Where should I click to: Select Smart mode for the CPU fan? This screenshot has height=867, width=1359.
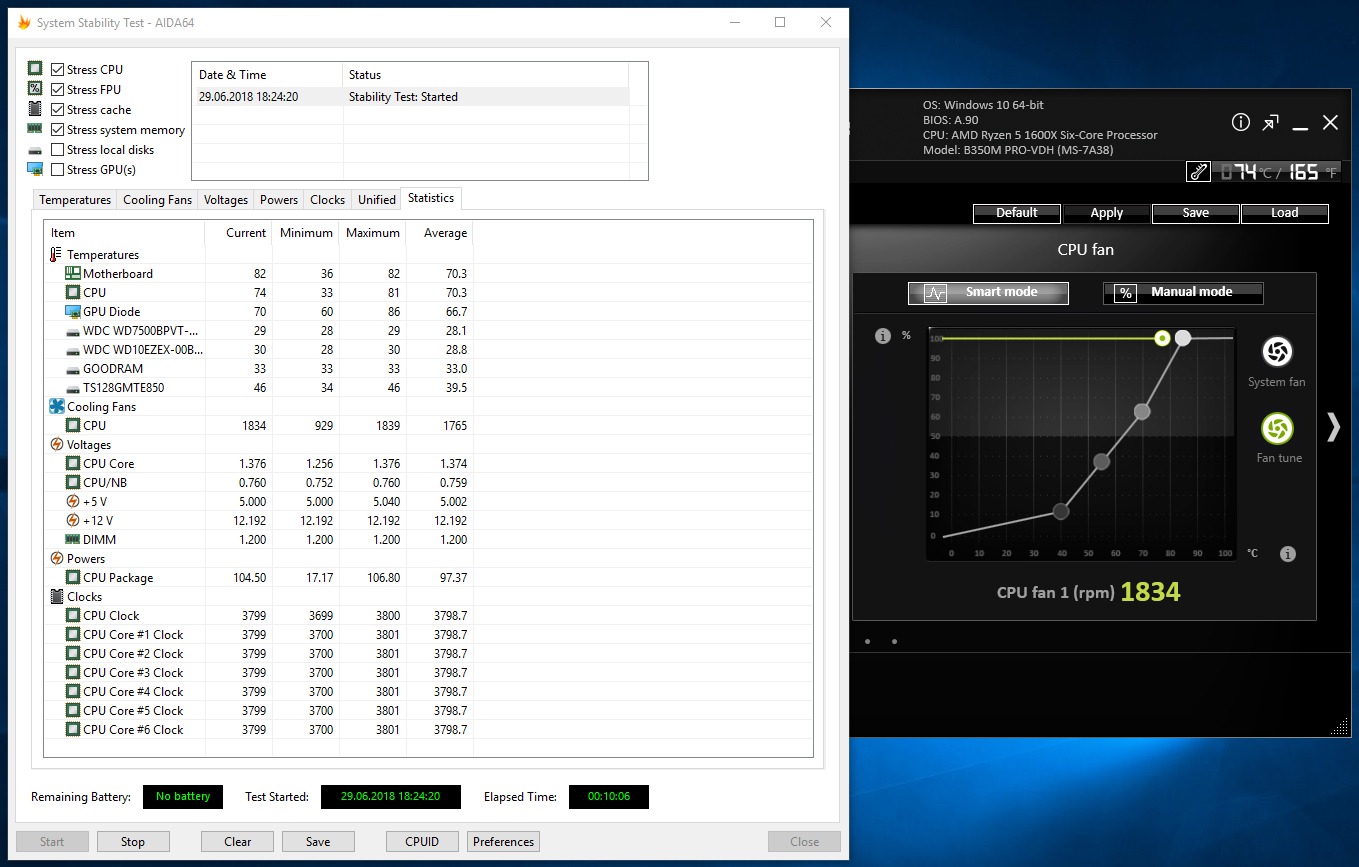pyautogui.click(x=988, y=293)
